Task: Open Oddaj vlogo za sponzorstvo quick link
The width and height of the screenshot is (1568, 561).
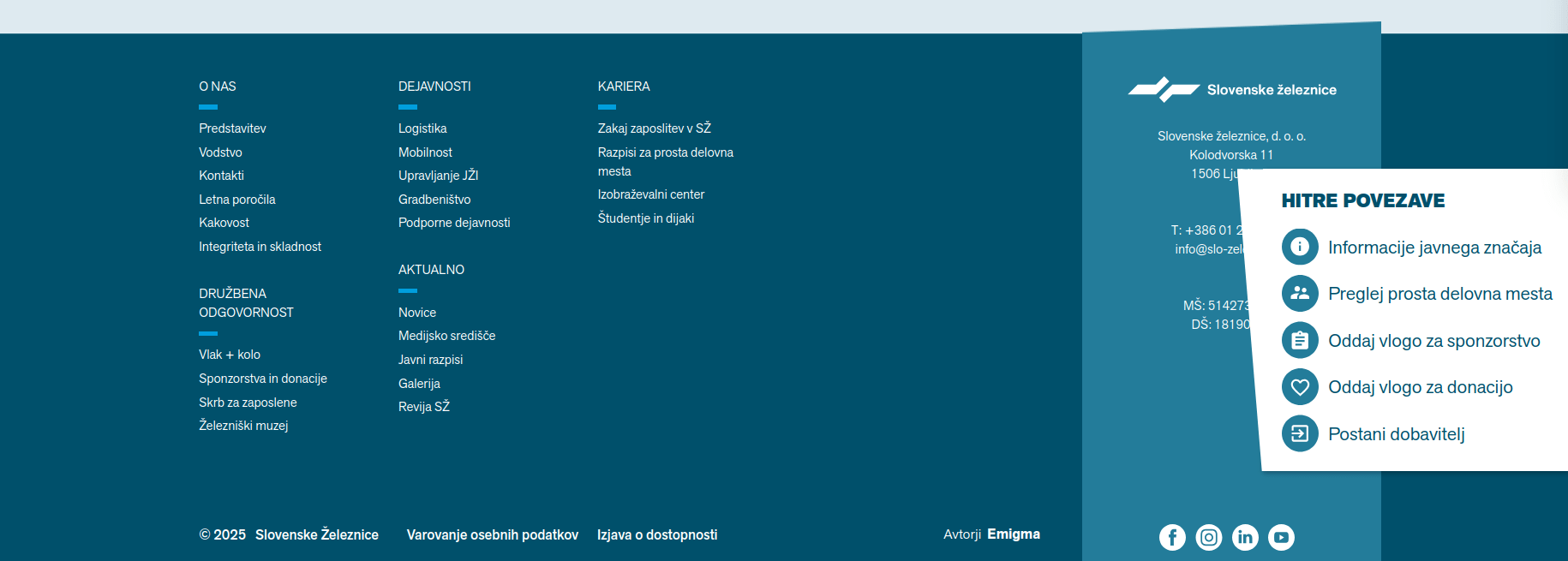Action: [1433, 341]
